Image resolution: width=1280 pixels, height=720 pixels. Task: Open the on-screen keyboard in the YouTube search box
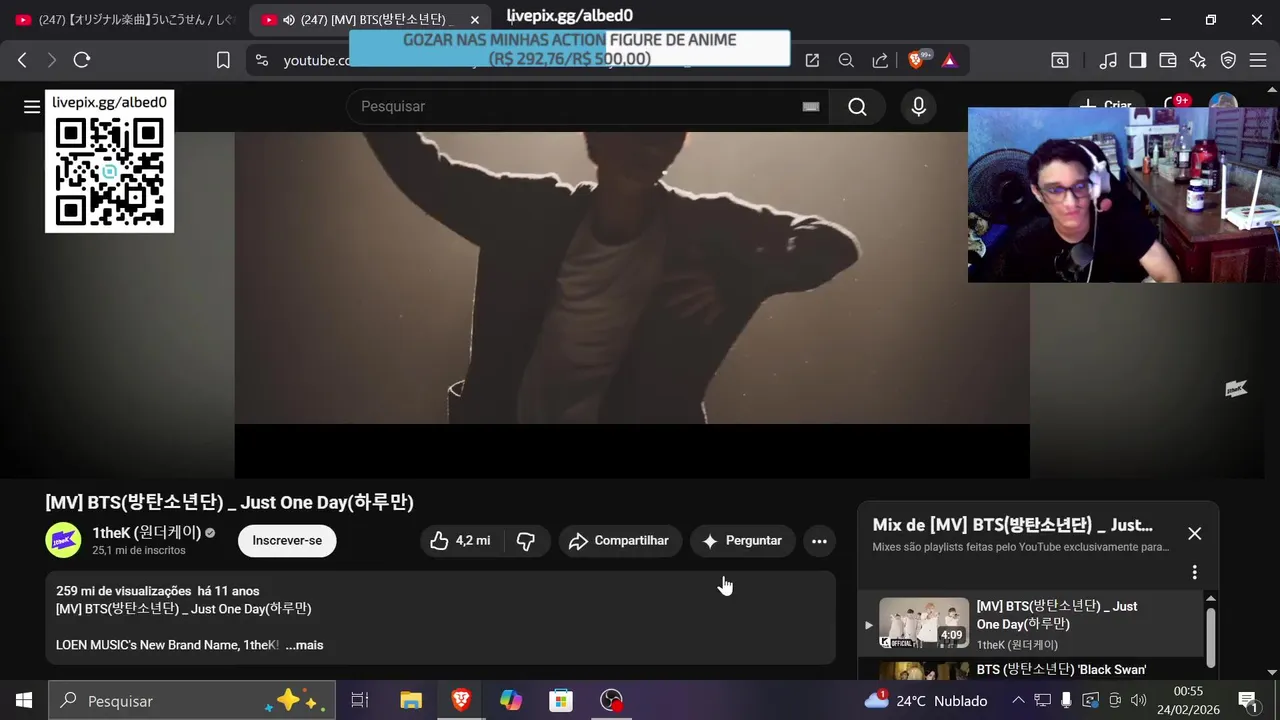(x=811, y=106)
